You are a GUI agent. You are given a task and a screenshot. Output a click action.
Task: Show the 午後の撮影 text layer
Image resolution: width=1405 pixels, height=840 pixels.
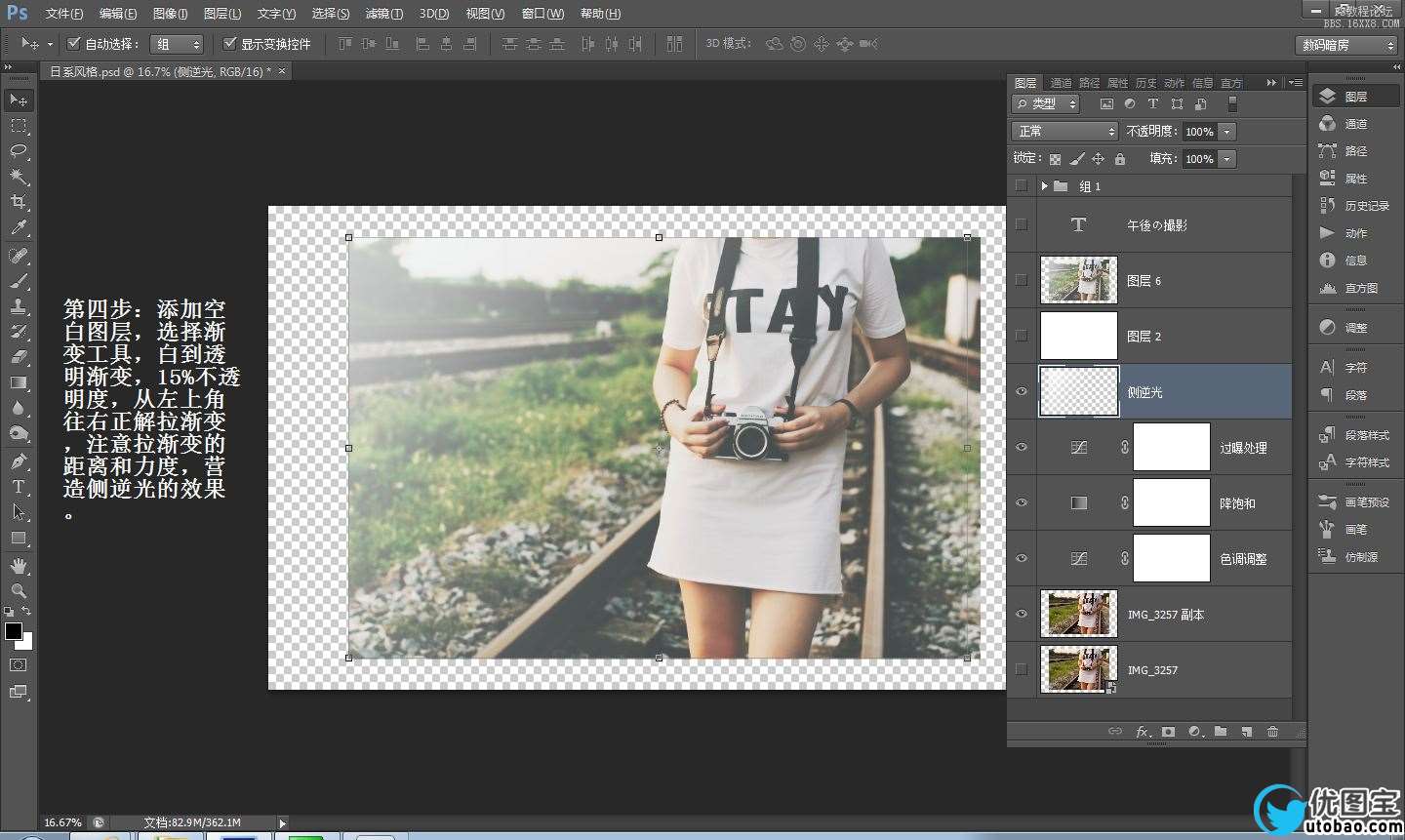click(x=1022, y=224)
